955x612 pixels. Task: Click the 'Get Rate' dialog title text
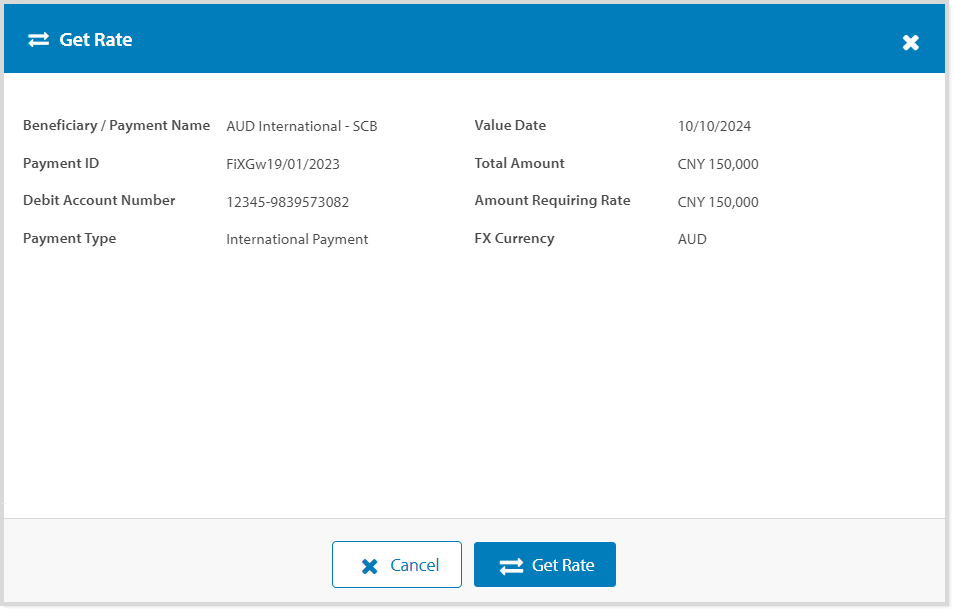[x=96, y=40]
